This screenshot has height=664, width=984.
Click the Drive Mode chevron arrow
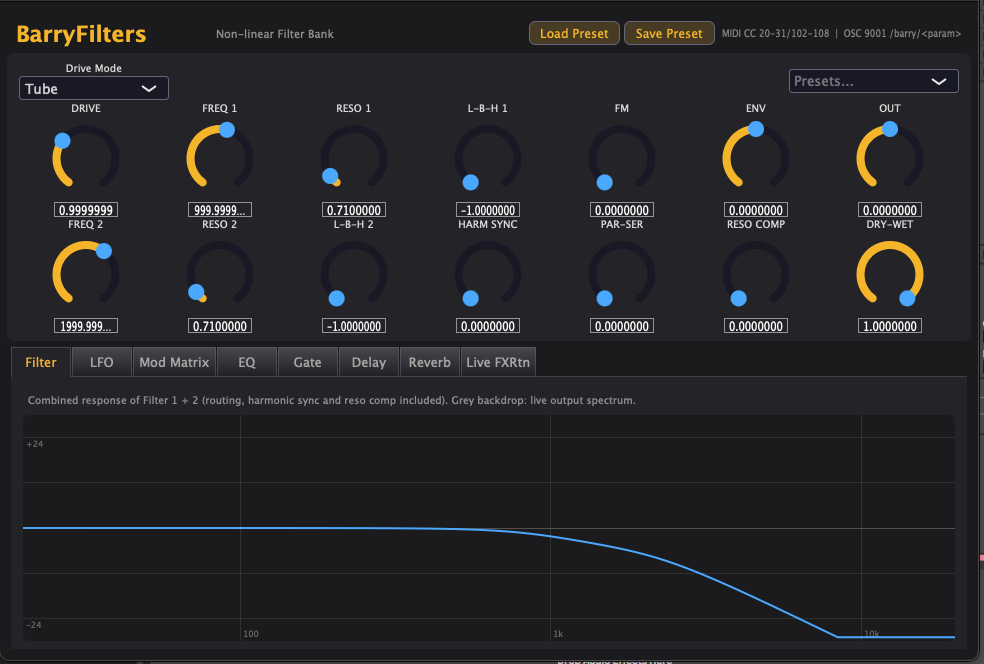point(149,88)
